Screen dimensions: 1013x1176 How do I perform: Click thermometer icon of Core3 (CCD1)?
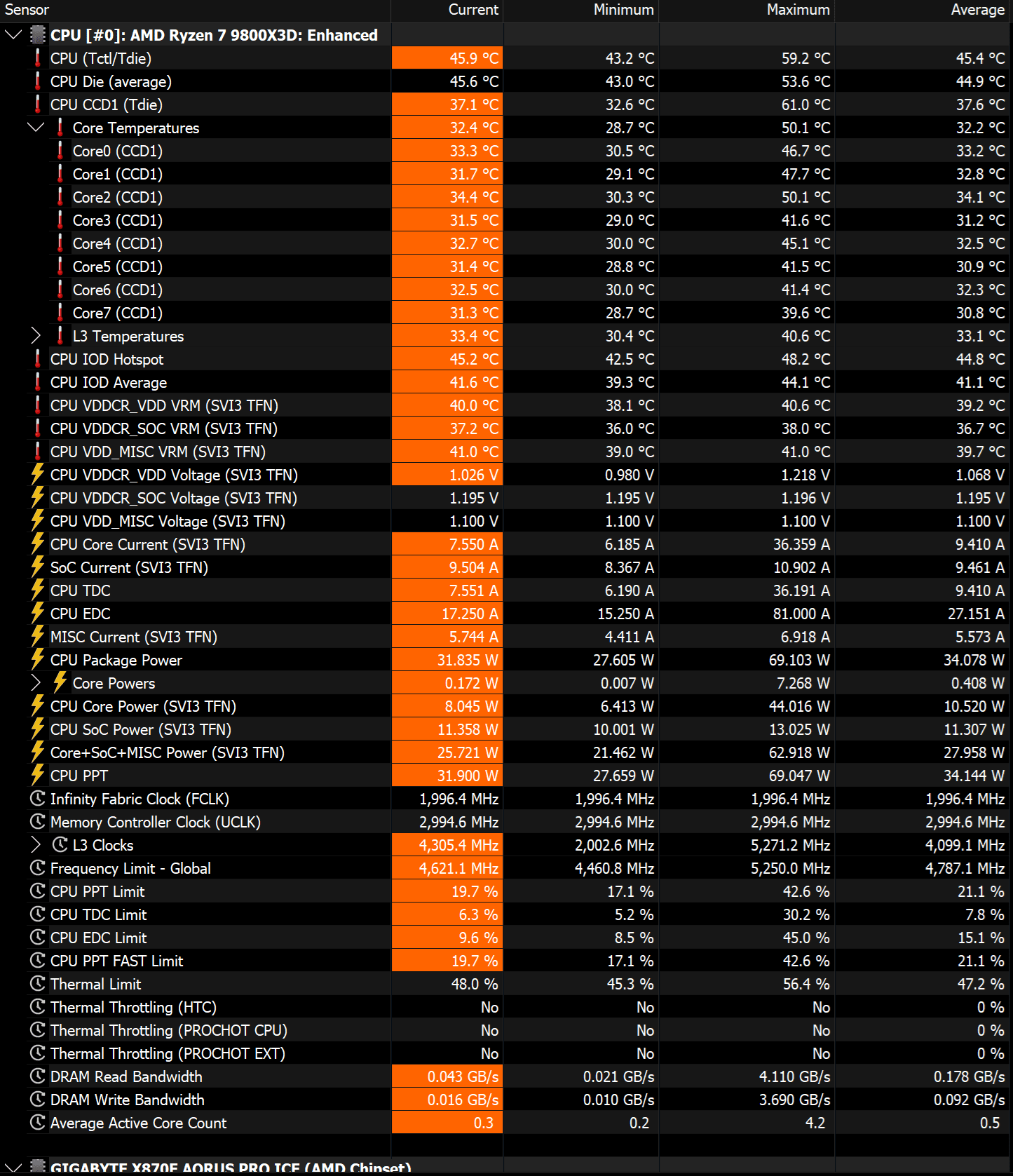tap(60, 220)
